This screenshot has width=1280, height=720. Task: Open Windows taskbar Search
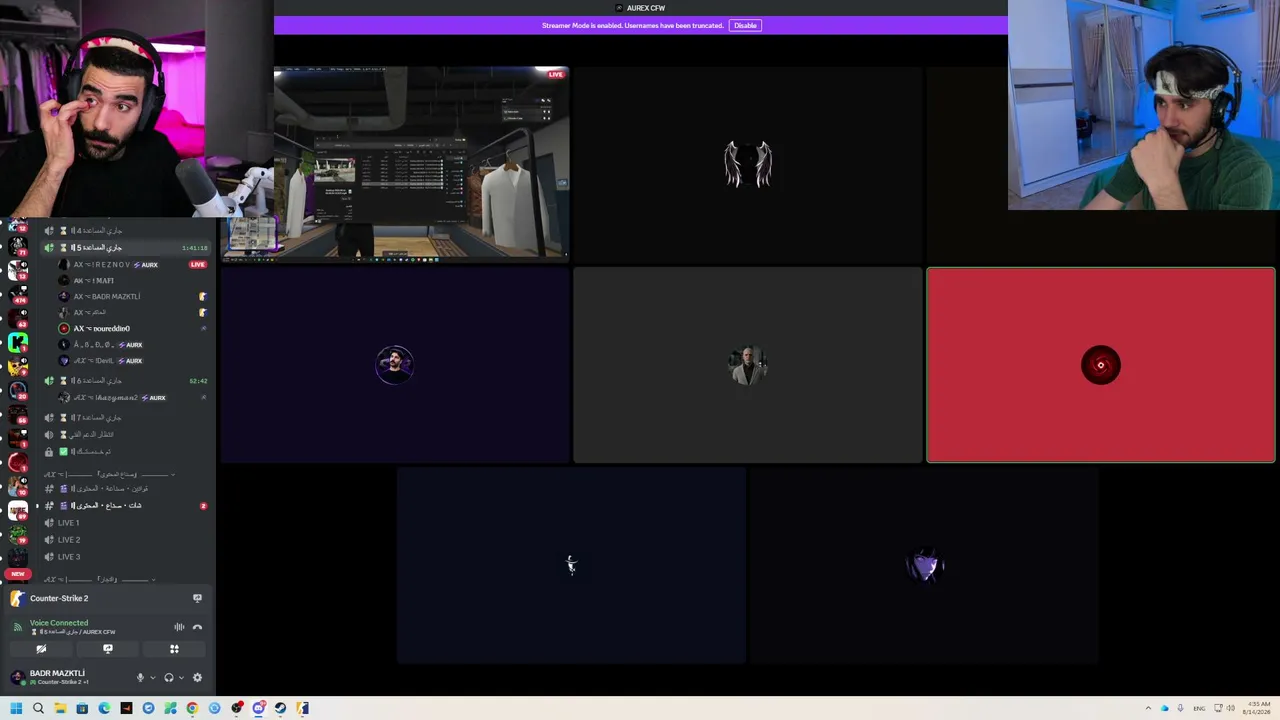tap(38, 708)
